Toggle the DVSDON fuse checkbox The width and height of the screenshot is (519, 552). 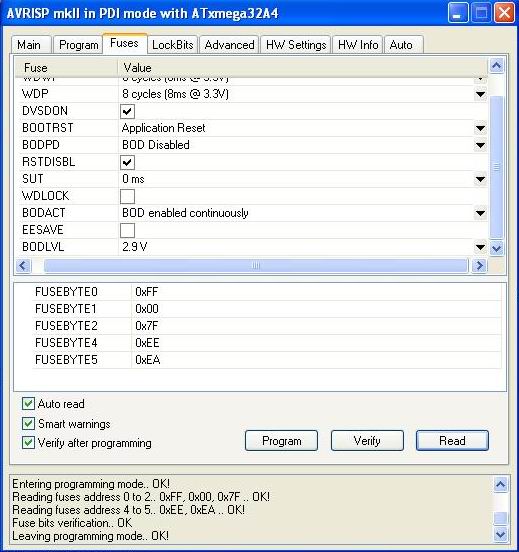(x=127, y=111)
